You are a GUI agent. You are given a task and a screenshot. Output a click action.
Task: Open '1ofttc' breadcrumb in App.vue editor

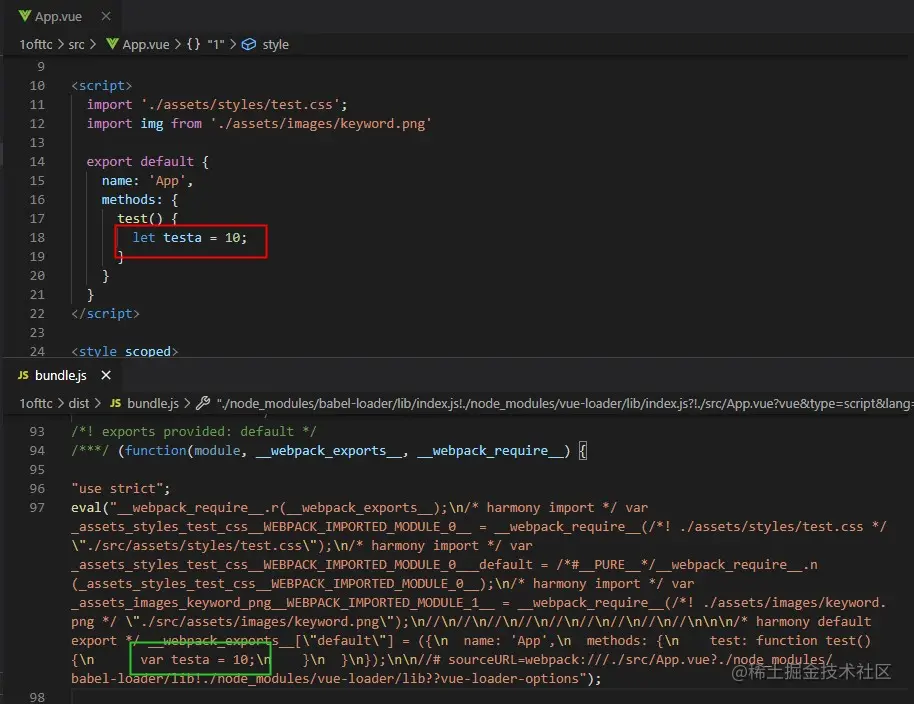coord(36,44)
